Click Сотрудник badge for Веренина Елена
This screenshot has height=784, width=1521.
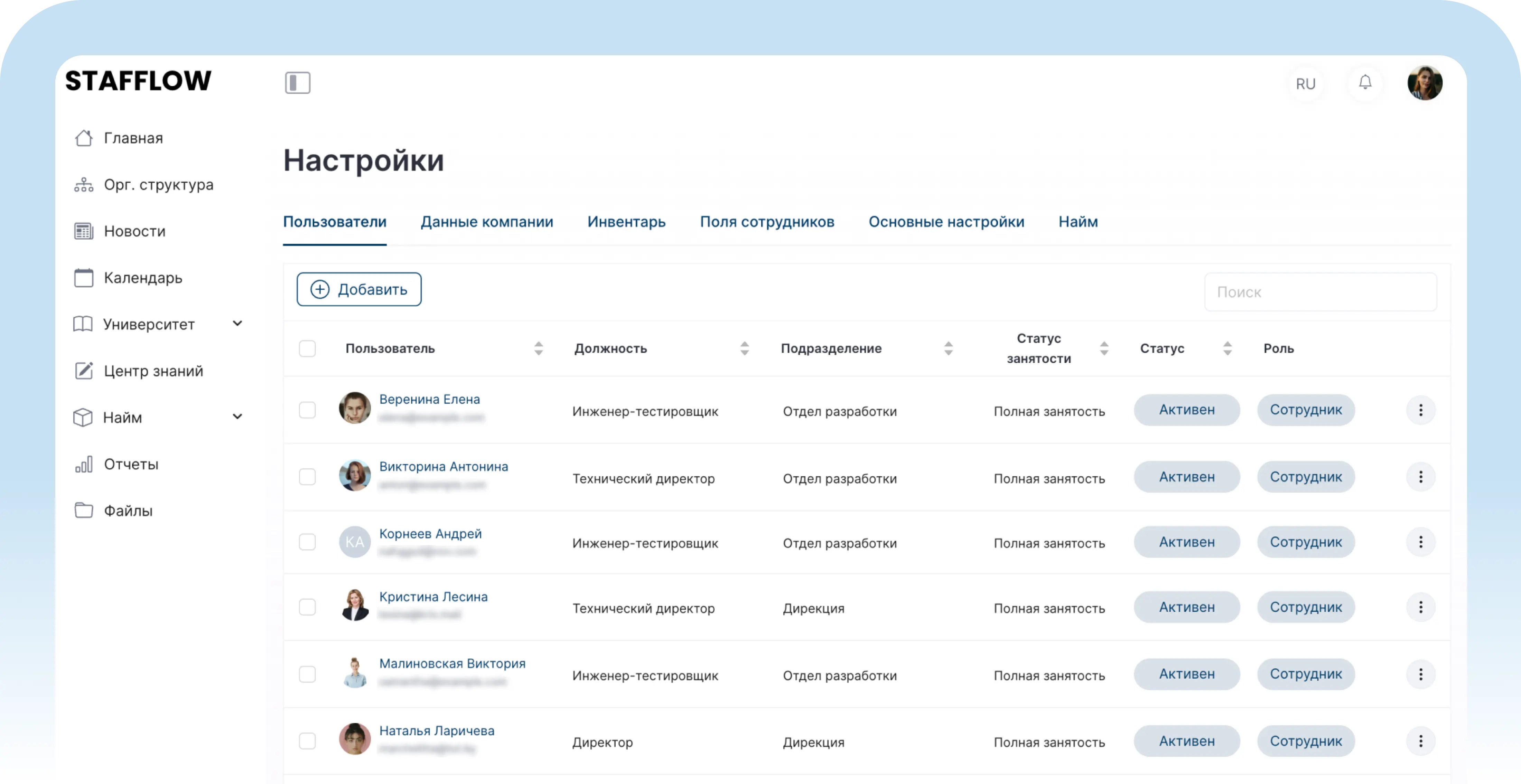(1306, 410)
